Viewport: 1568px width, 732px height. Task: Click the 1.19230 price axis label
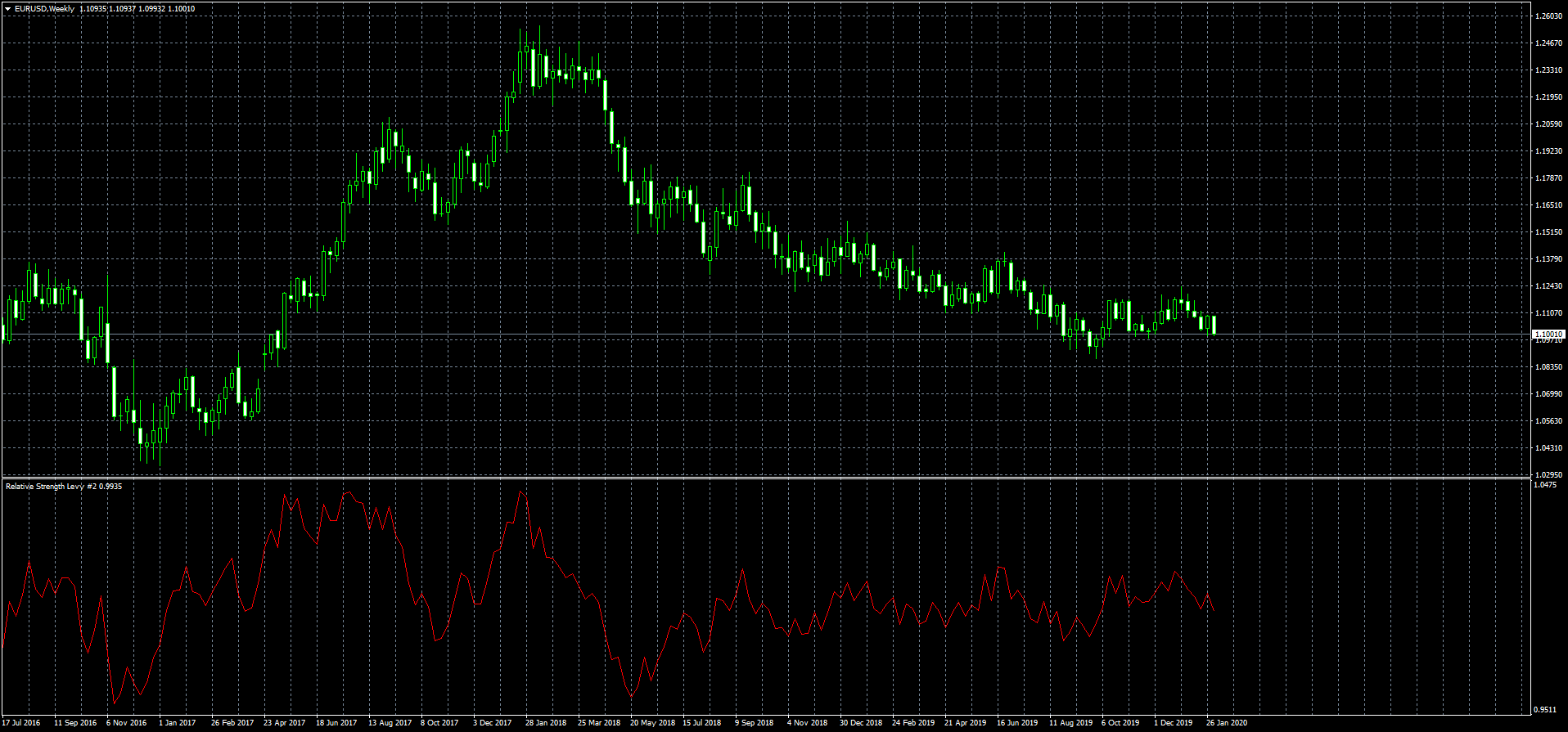[1549, 151]
